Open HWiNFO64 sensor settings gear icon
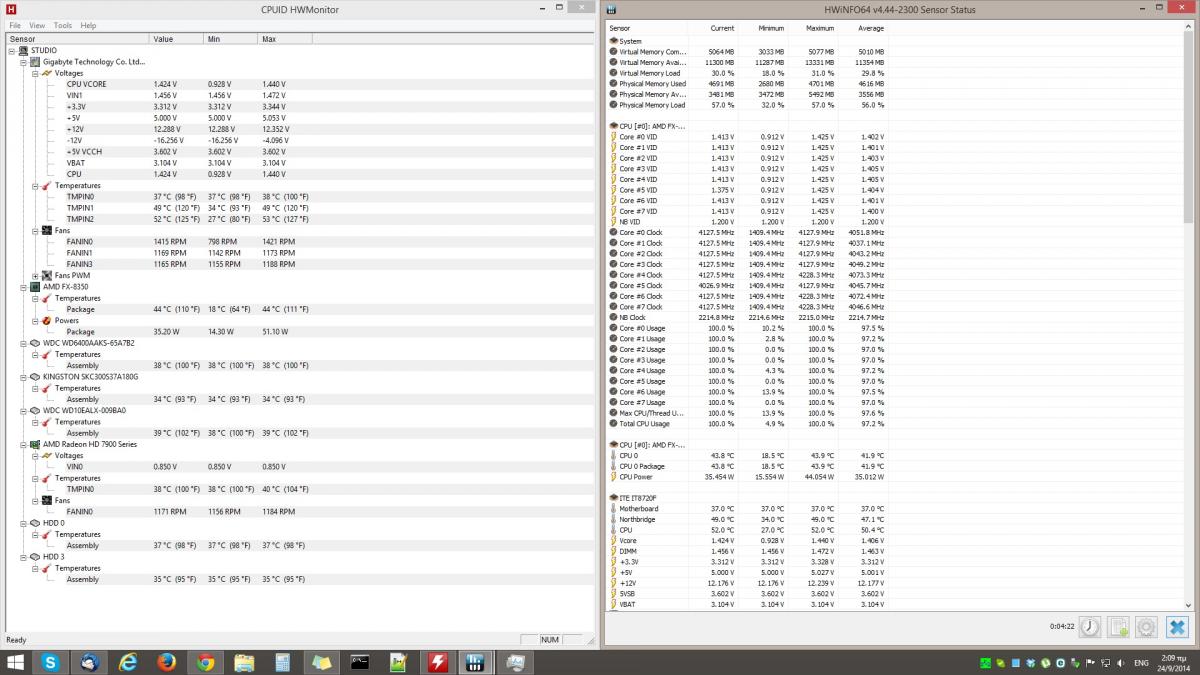 coord(1147,627)
